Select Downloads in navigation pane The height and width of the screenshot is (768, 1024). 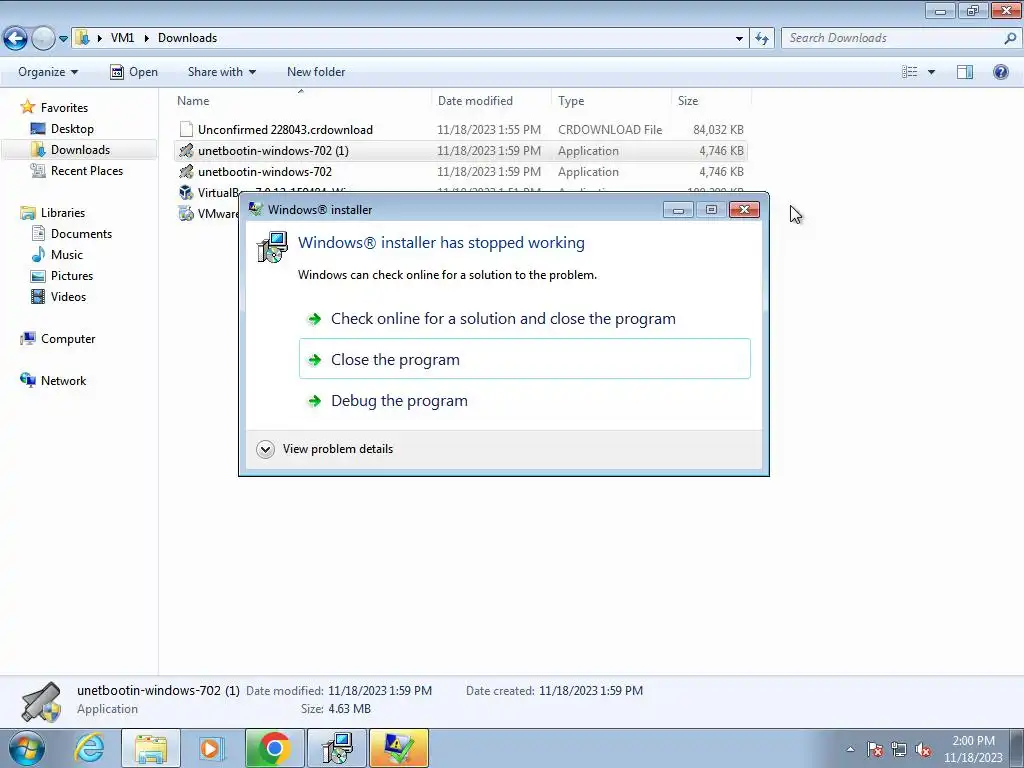[80, 150]
